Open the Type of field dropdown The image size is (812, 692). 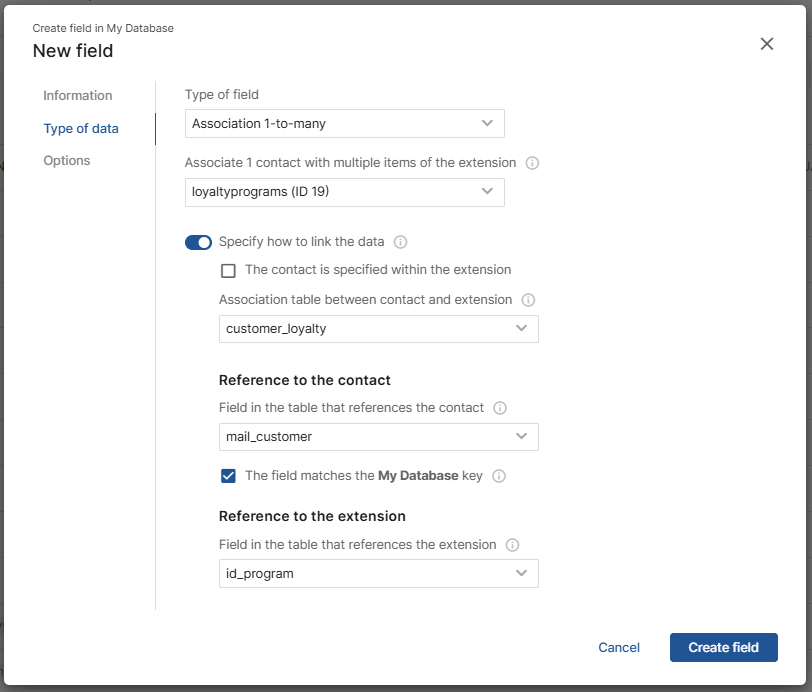[x=344, y=124]
